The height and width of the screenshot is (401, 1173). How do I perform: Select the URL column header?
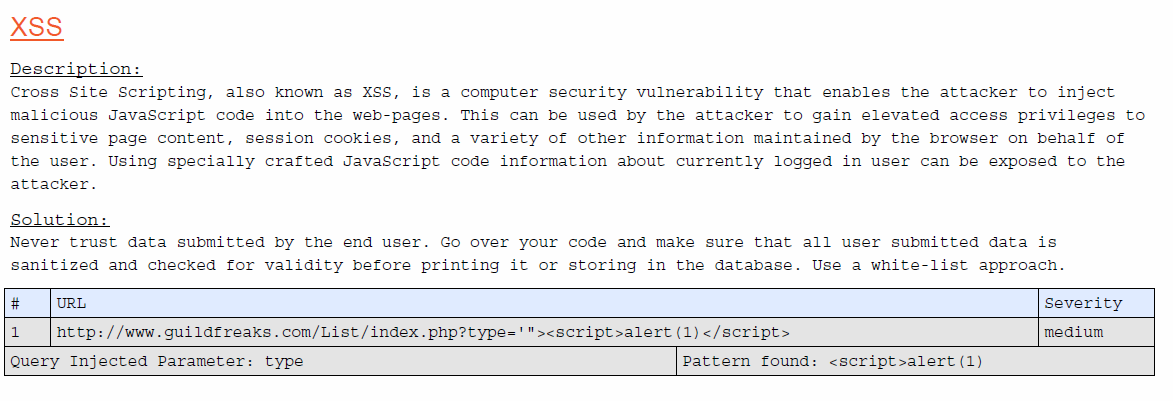pos(545,303)
